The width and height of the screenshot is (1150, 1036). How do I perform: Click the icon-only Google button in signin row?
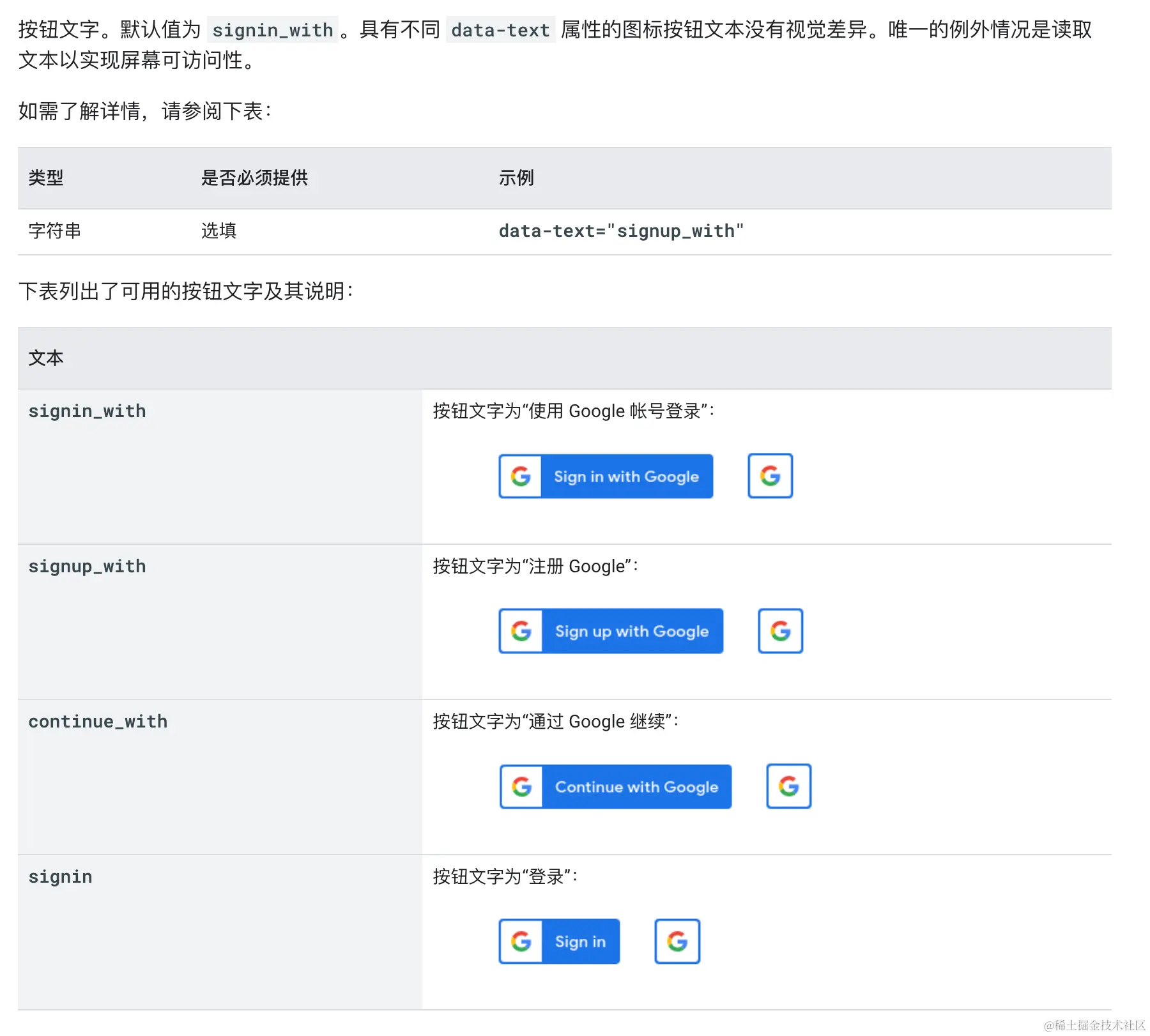(x=677, y=941)
